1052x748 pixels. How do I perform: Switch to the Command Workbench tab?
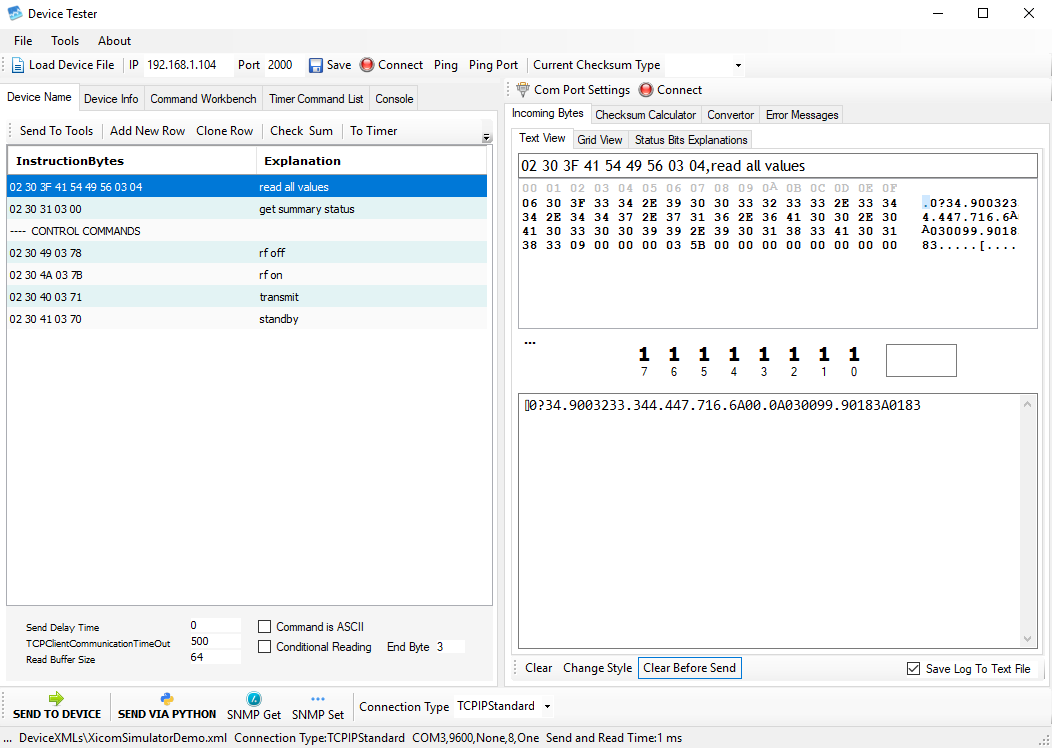click(203, 99)
